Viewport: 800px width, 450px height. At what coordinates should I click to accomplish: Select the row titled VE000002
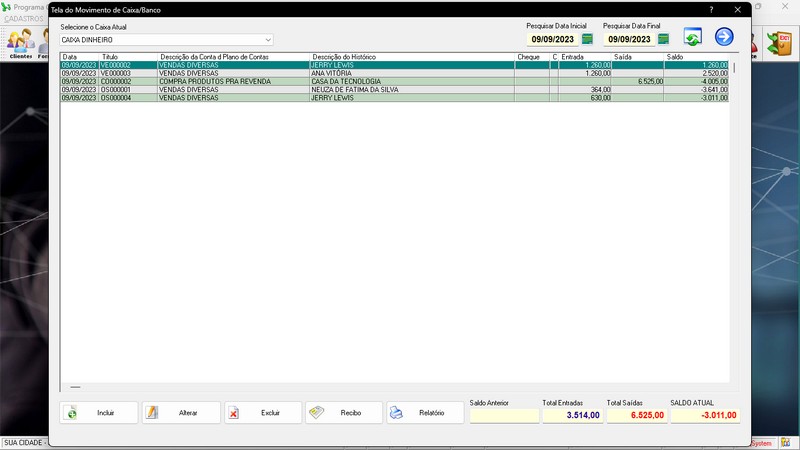click(394, 65)
